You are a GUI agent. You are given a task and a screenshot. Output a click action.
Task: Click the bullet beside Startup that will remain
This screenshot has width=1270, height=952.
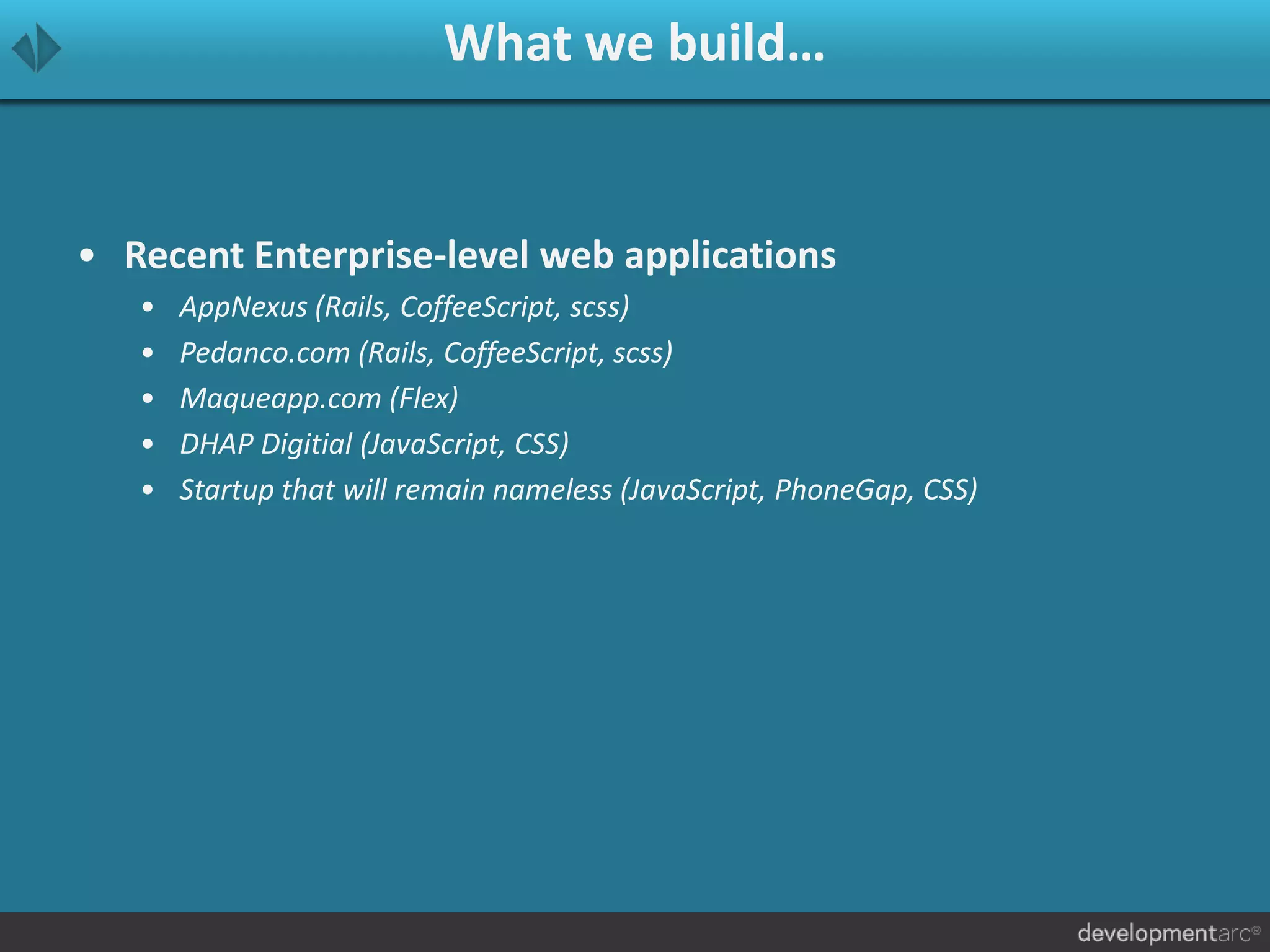[148, 490]
